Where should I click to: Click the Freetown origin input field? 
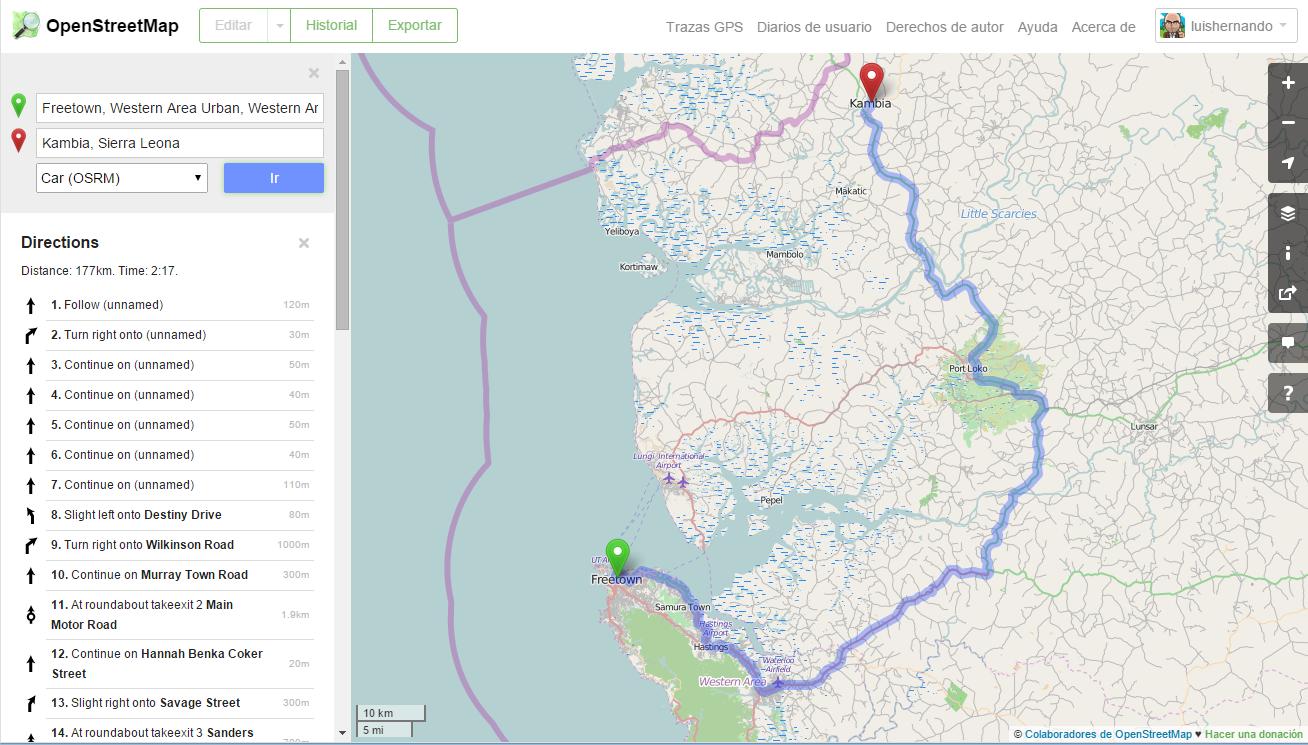coord(180,108)
